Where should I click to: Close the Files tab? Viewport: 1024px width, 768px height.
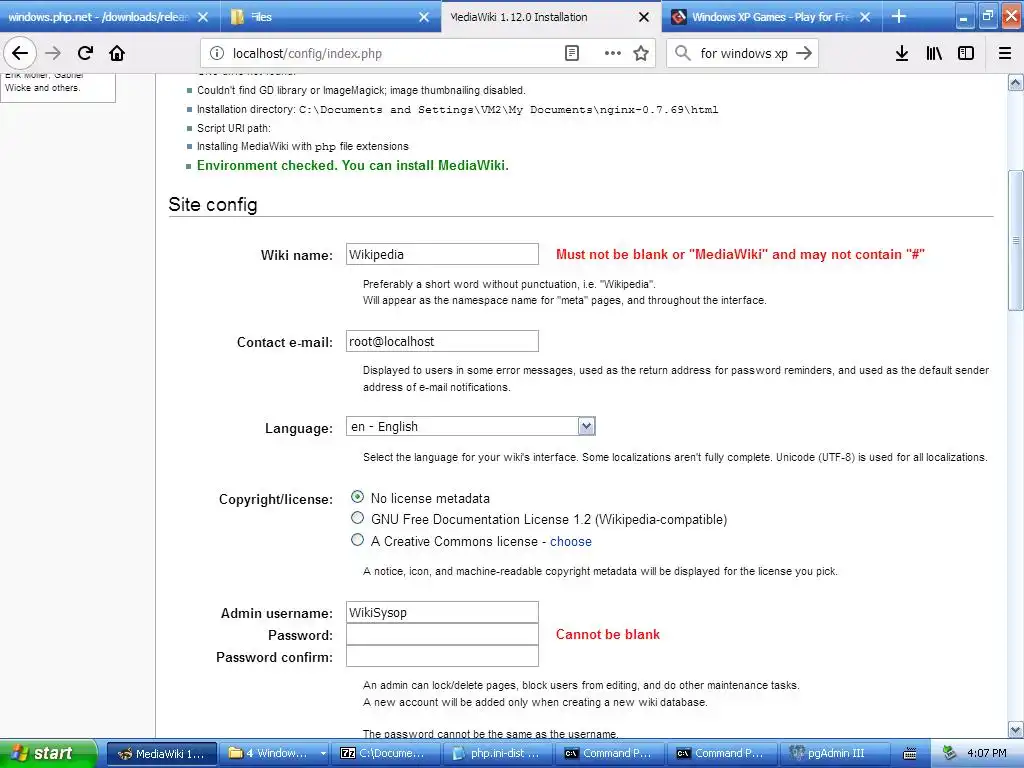click(x=424, y=17)
